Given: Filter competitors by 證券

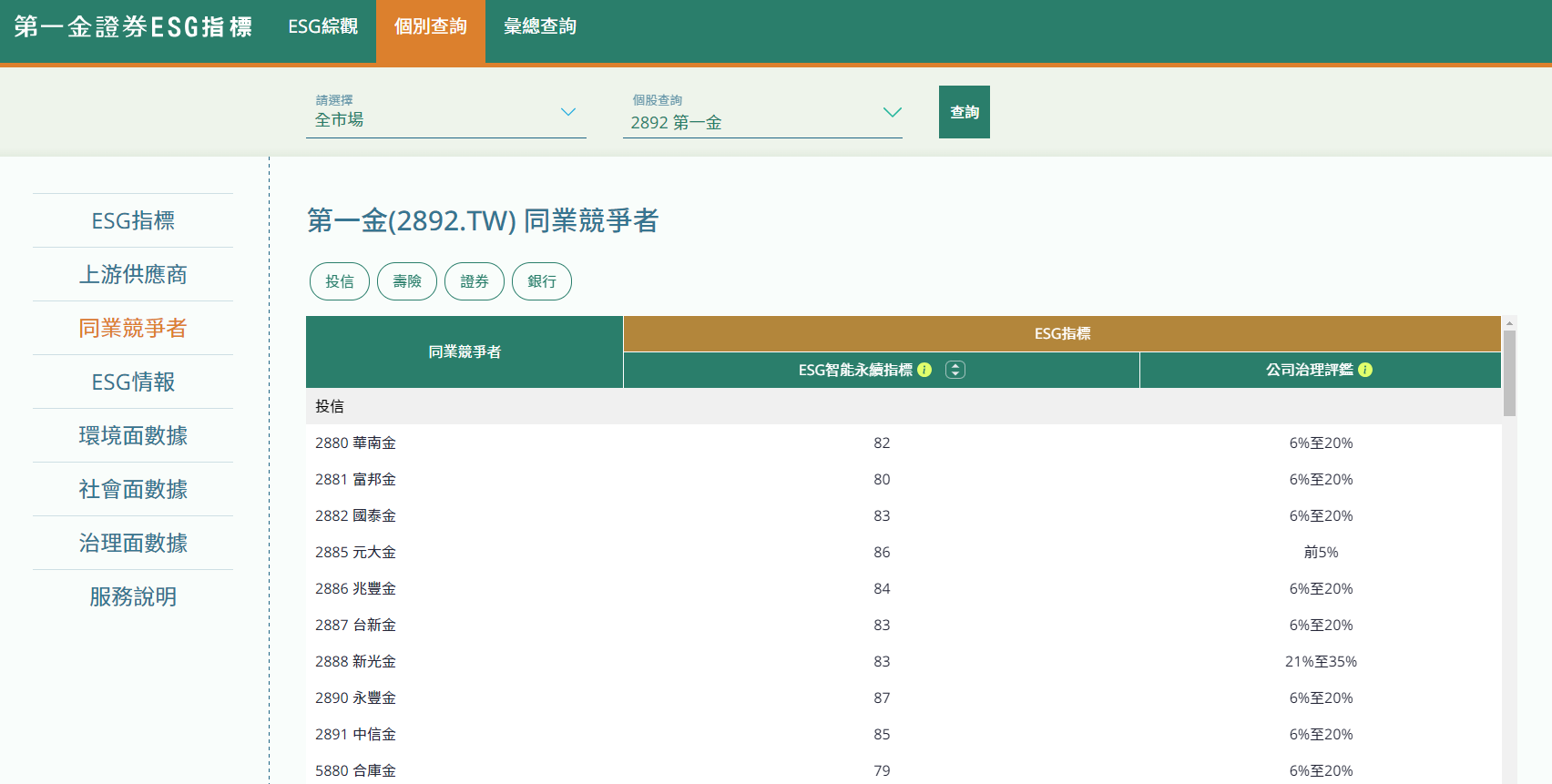Looking at the screenshot, I should (x=474, y=281).
